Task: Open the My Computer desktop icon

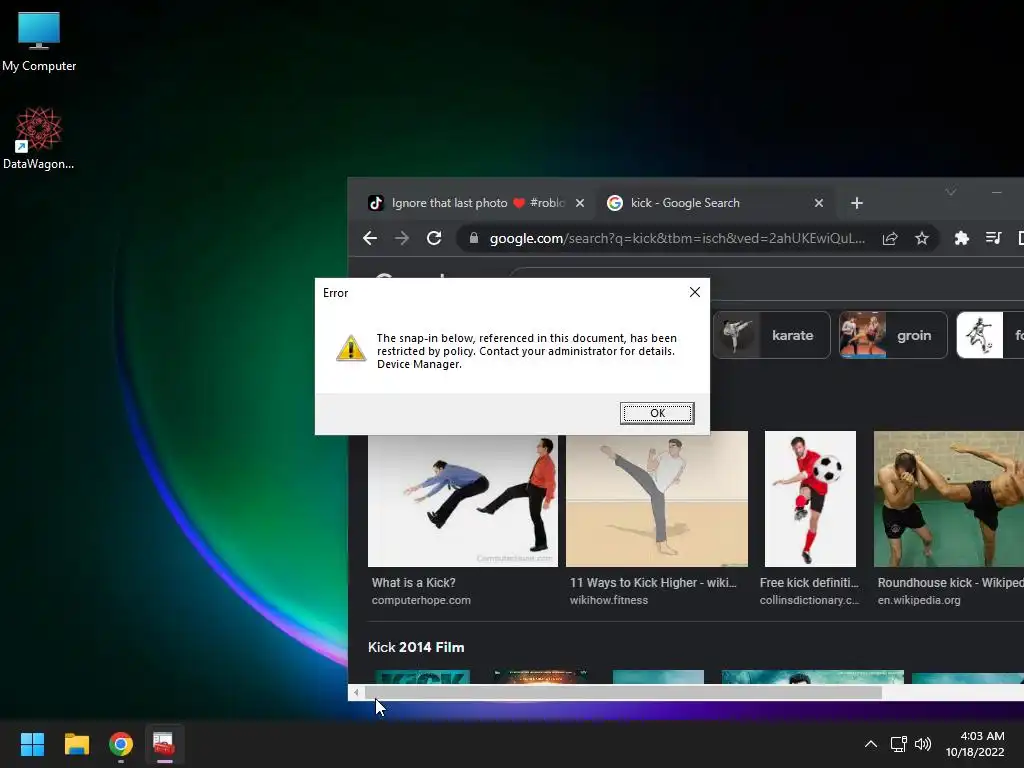Action: [39, 42]
